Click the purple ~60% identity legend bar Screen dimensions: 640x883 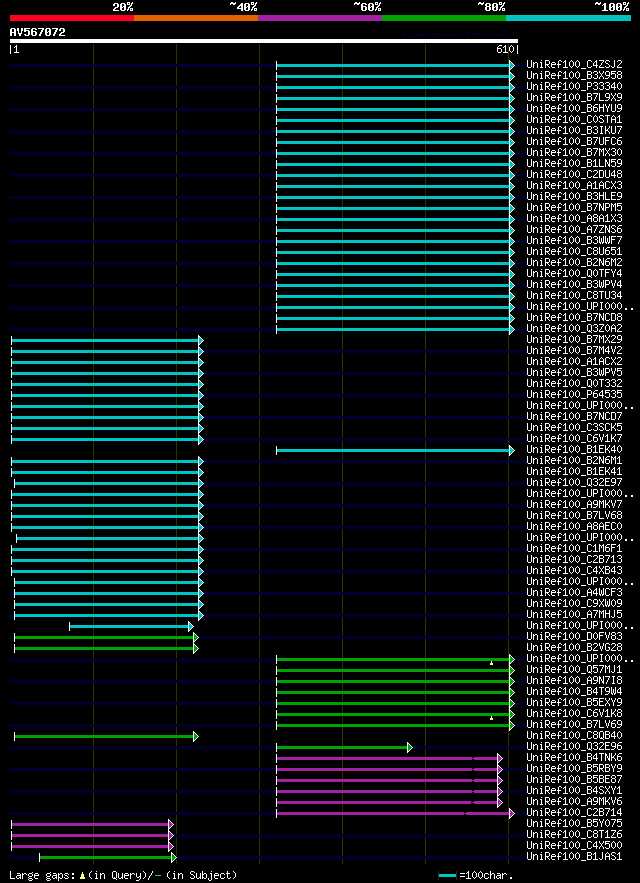pos(320,18)
